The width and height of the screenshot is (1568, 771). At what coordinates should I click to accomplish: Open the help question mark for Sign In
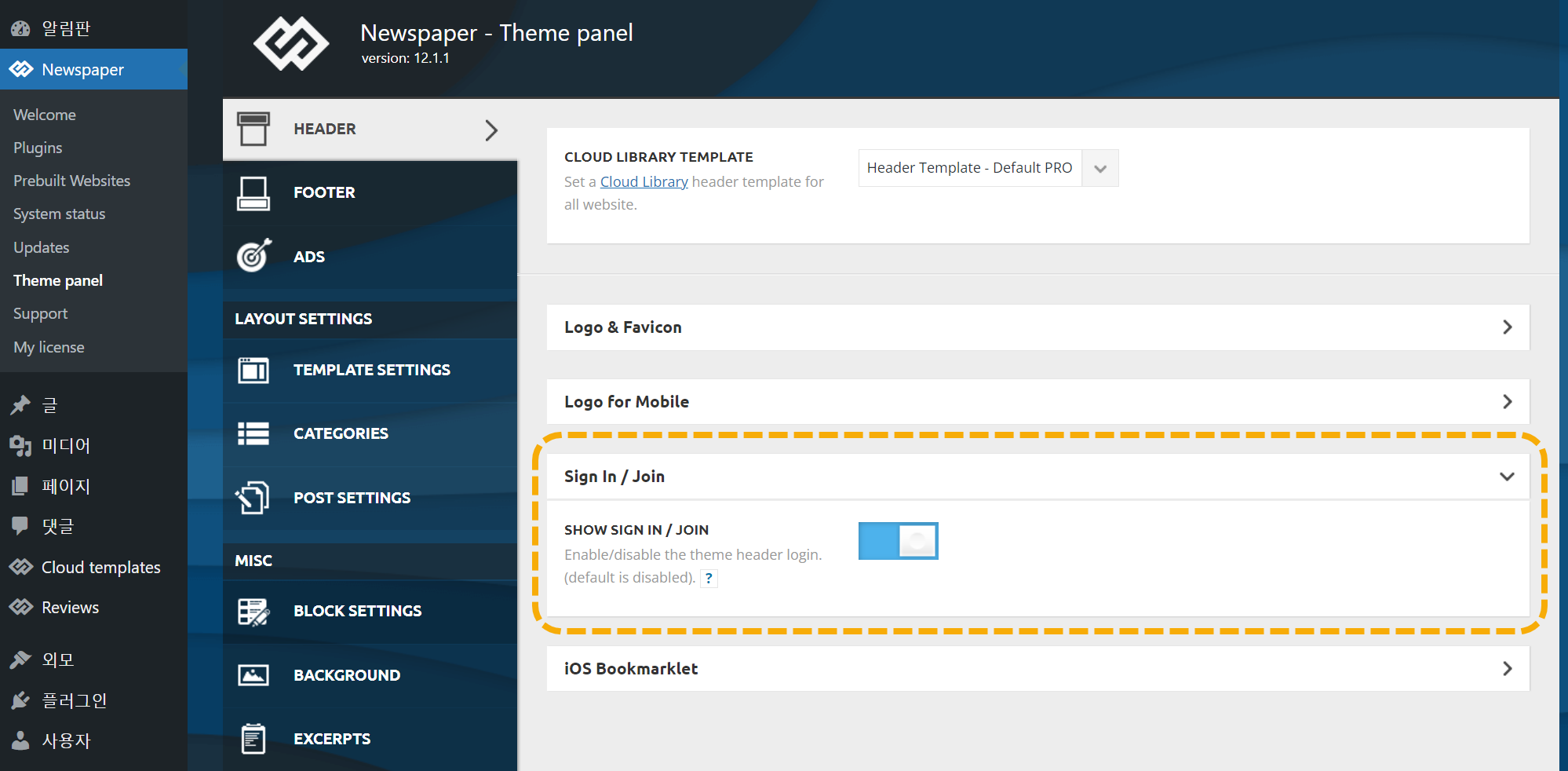(709, 579)
